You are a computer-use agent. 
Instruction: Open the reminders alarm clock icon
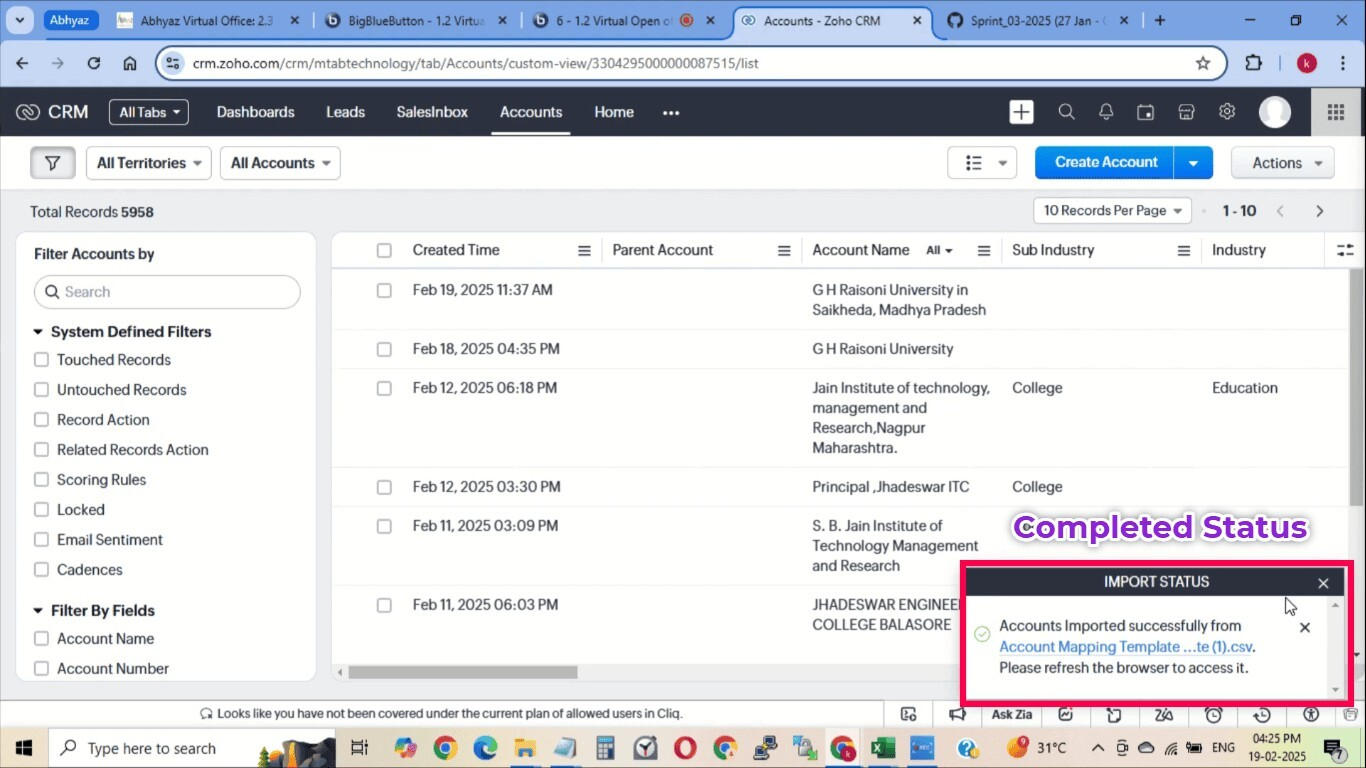coord(1213,714)
